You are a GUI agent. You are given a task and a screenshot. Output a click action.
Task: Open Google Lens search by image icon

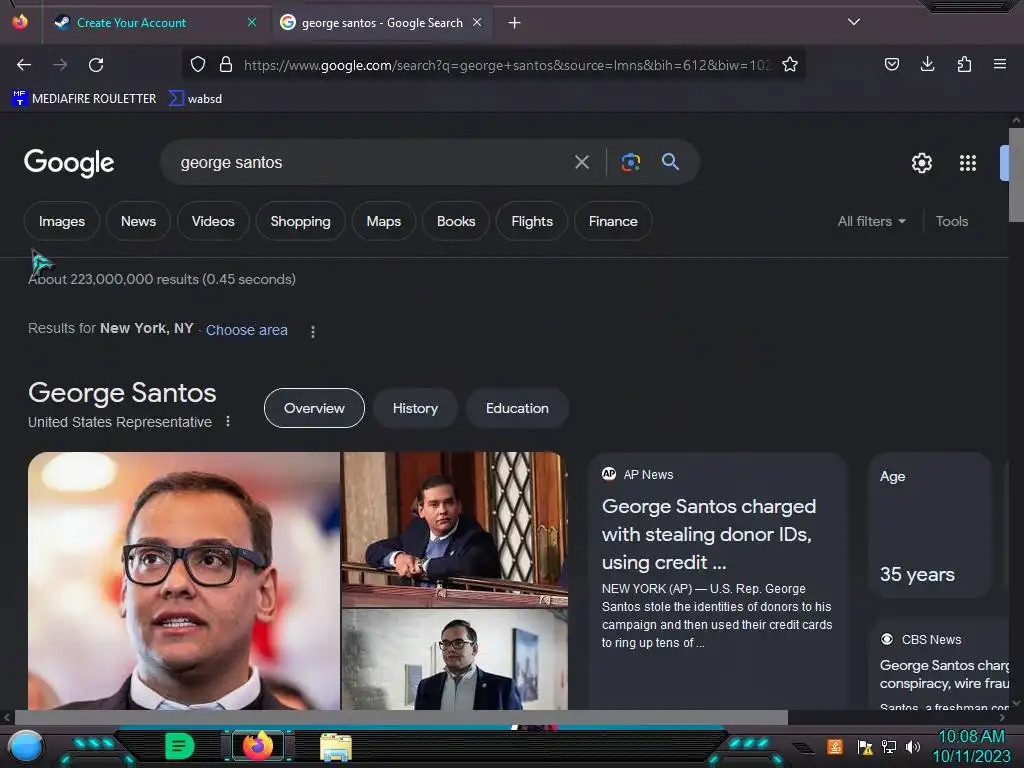[x=630, y=162]
